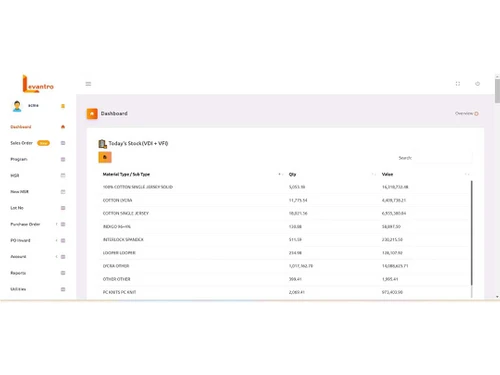The image size is (500, 375).
Task: Click the power logout icon
Action: point(477,84)
